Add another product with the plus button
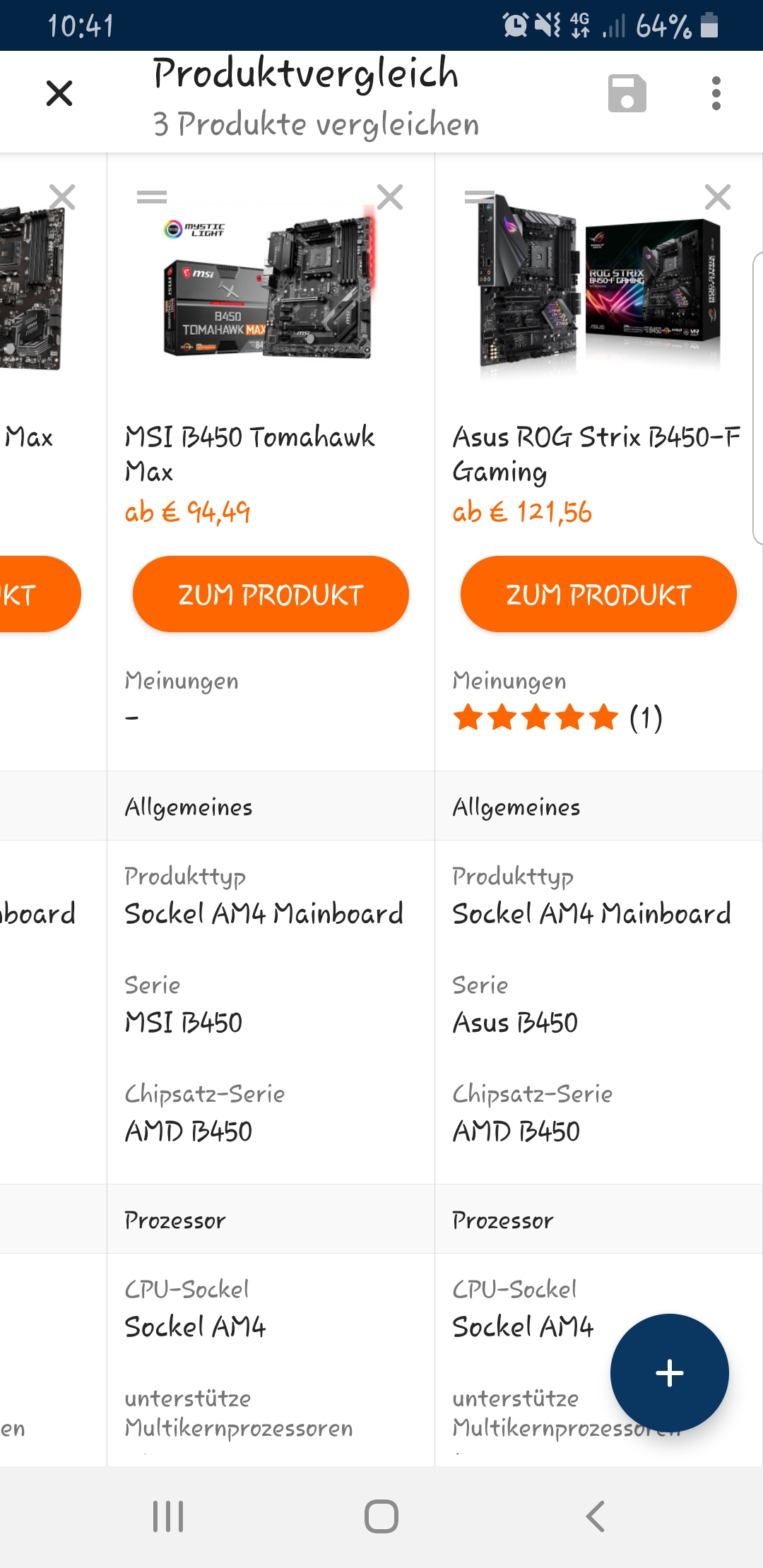 [669, 1373]
